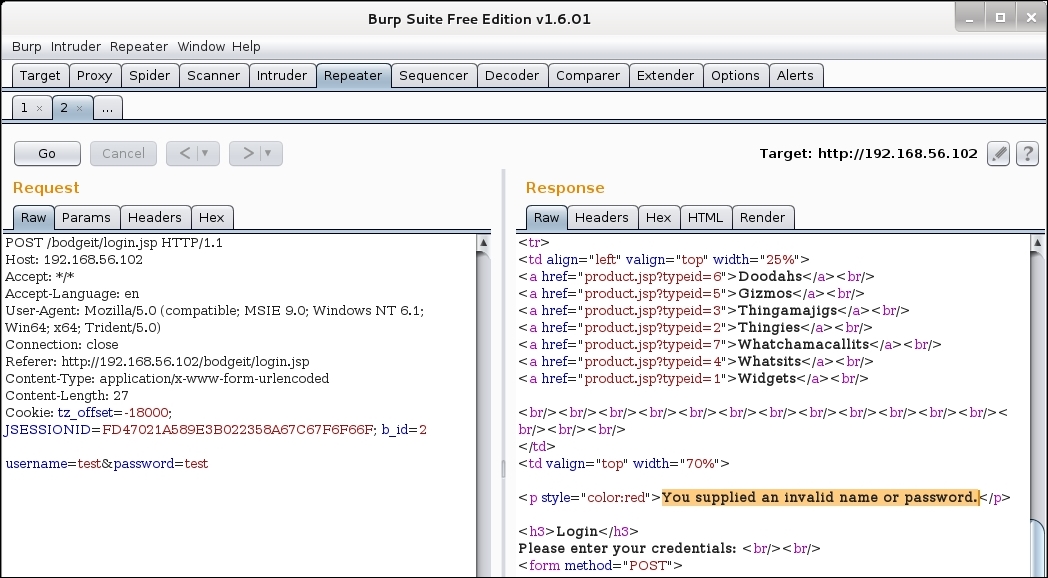Select the Repeater tool tab
Screen dimensions: 1048x578
353,76
